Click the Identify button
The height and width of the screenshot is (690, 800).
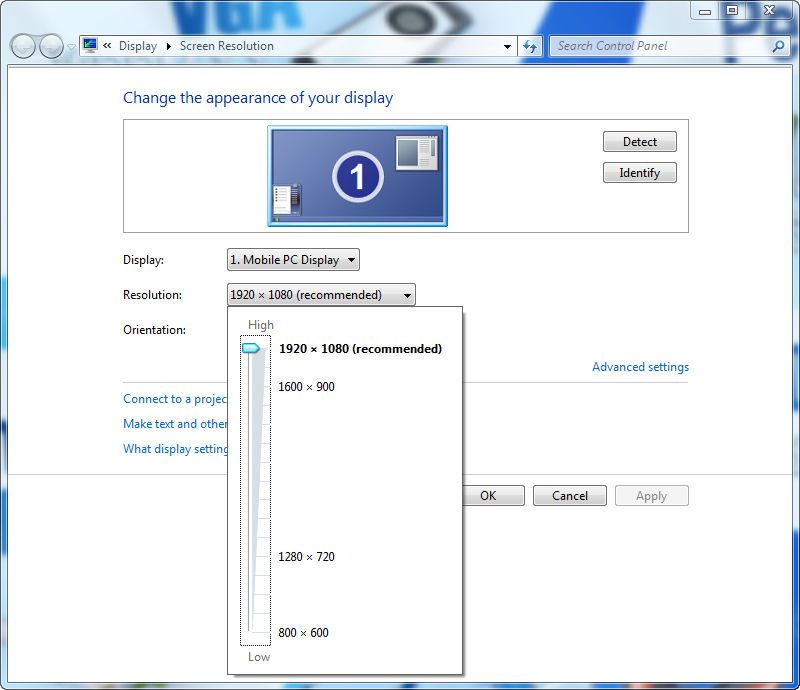coord(639,173)
